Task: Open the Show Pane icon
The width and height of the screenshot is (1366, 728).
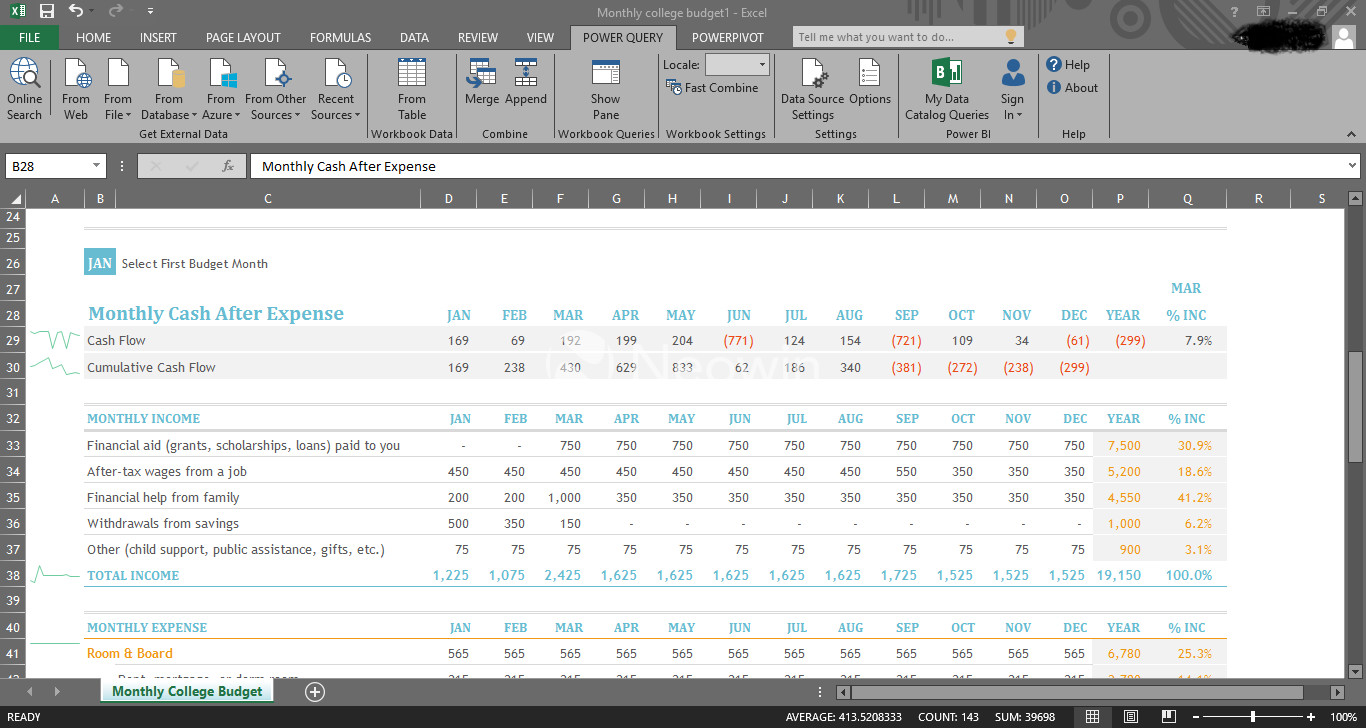Action: click(605, 89)
